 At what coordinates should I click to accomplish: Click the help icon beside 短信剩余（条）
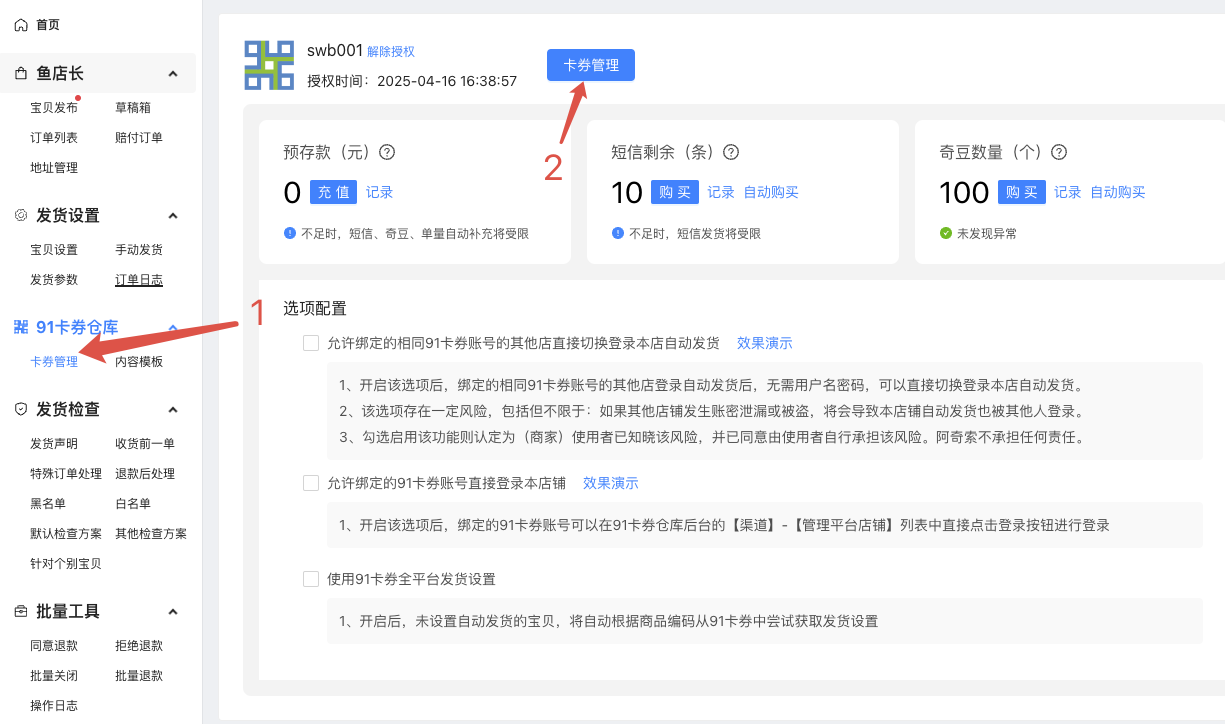(x=731, y=153)
